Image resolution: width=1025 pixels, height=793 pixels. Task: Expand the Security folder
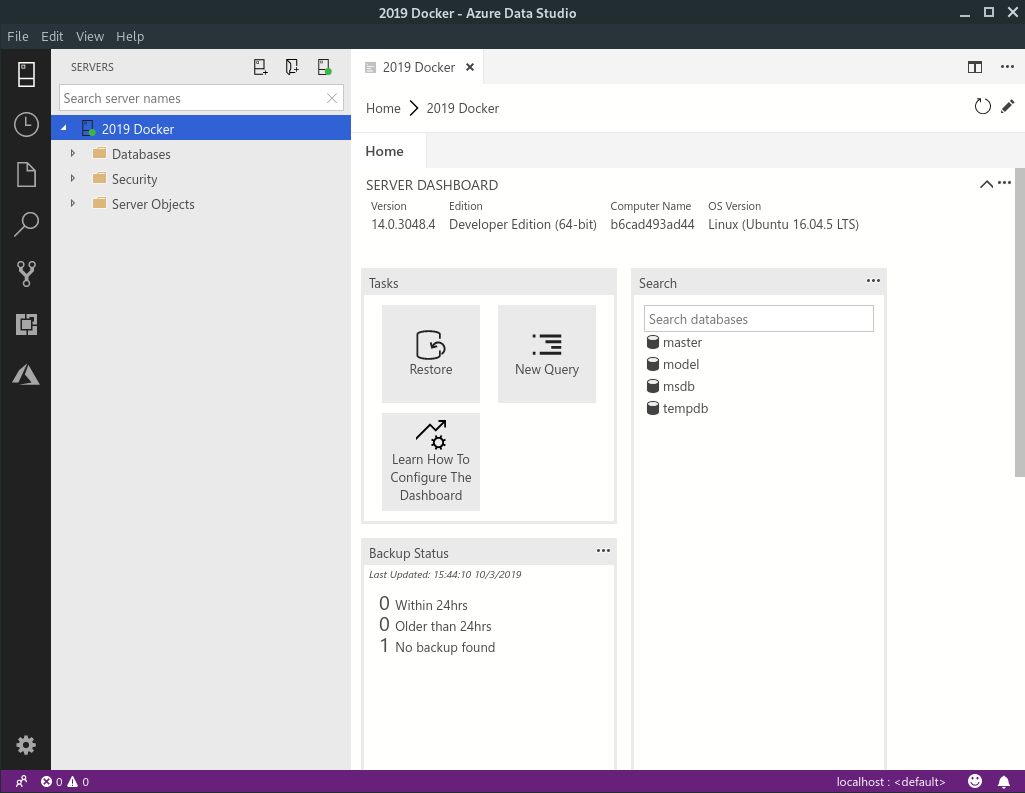[73, 178]
